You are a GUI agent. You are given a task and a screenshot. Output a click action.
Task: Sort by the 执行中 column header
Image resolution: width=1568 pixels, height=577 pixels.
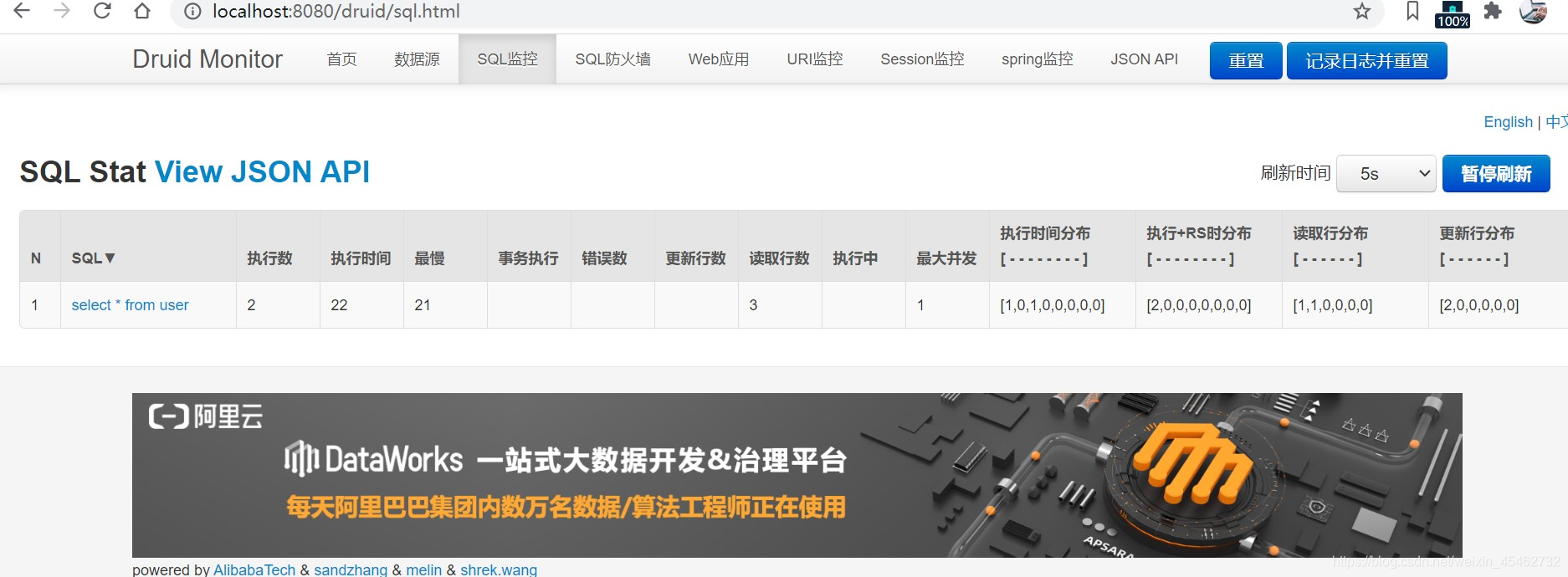pos(855,258)
